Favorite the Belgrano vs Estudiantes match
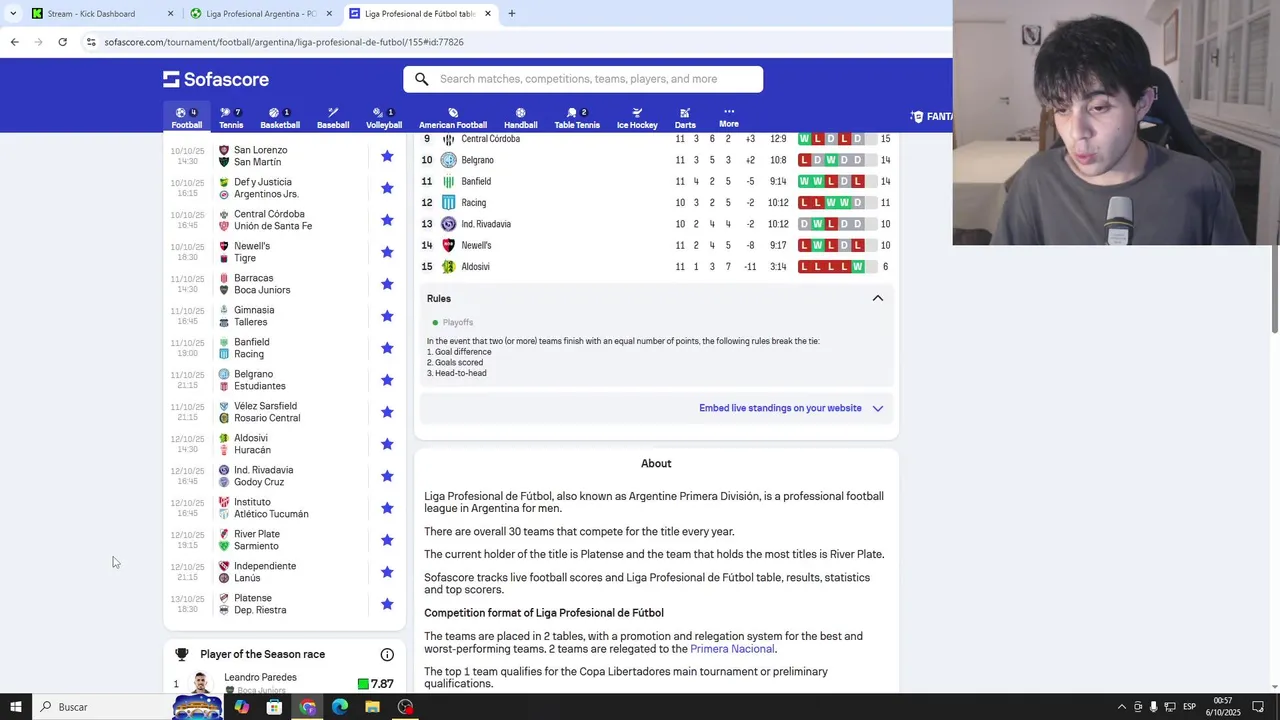Screen dimensions: 1280x720 coord(387,380)
